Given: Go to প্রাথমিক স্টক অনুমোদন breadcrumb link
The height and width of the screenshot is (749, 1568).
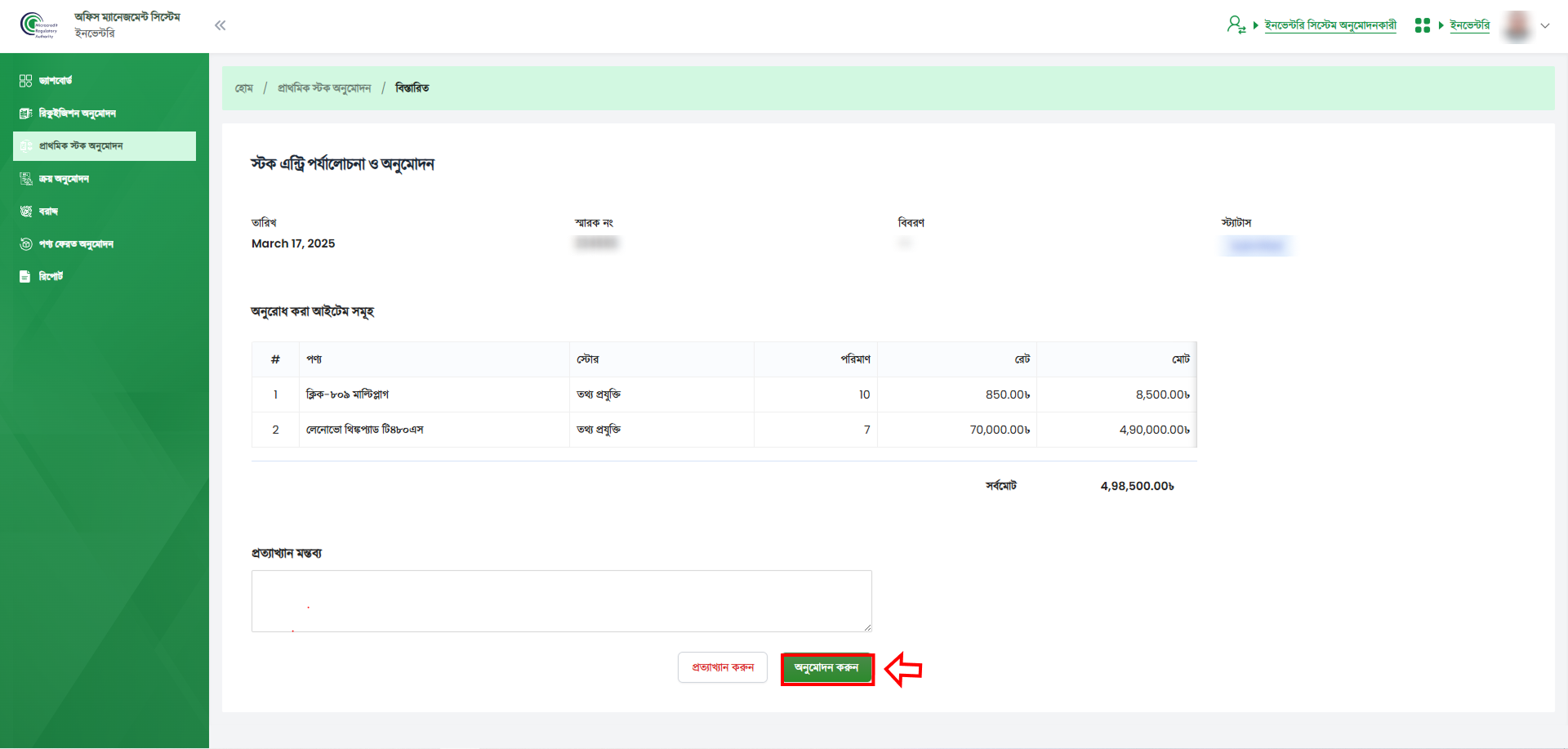Looking at the screenshot, I should click(324, 88).
